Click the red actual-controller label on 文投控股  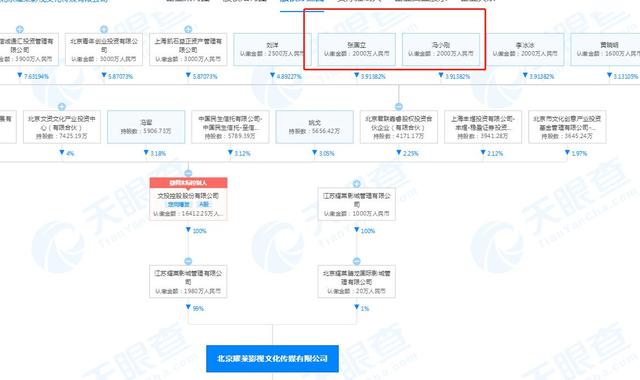click(x=188, y=183)
